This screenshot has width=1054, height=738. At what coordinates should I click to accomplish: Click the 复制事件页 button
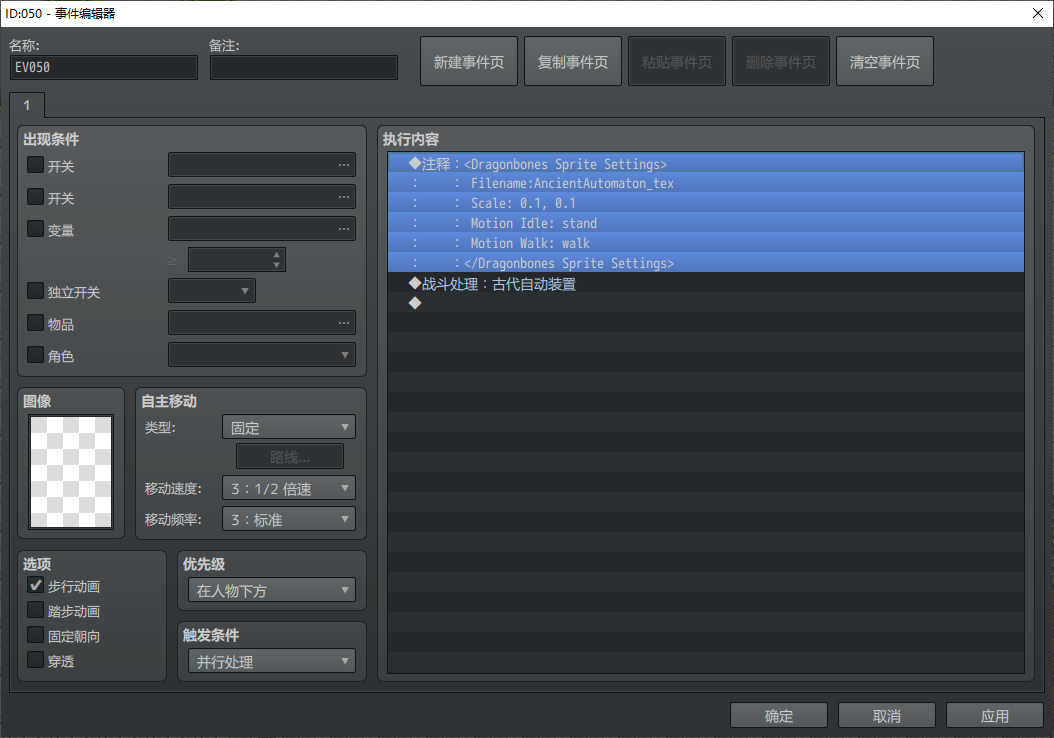click(x=573, y=62)
